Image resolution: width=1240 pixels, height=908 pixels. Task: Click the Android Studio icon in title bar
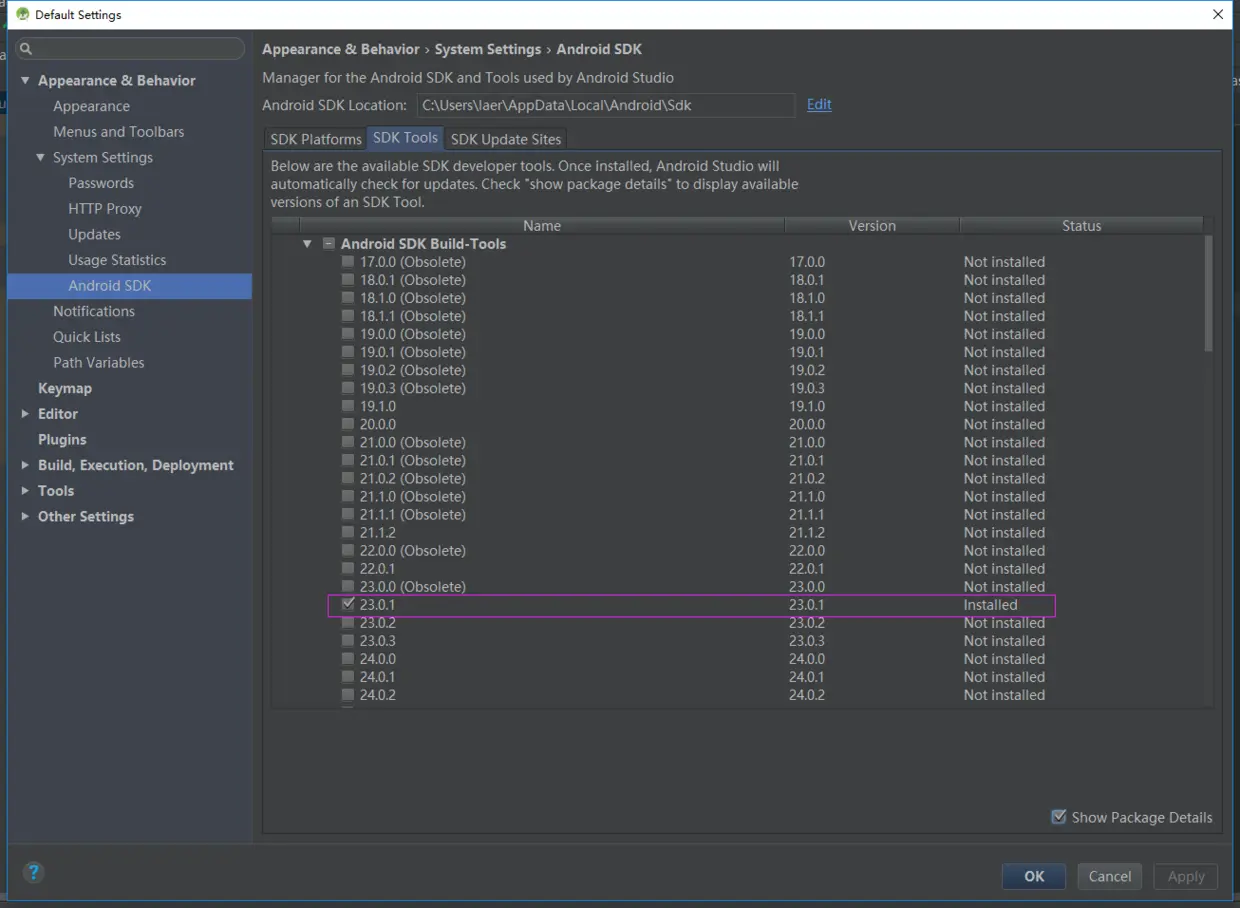[22, 14]
